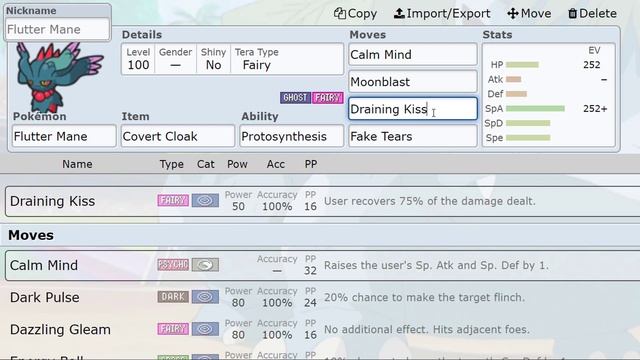Click Dark Pulse flinch description text
Screen dimensions: 640x360
tap(424, 298)
